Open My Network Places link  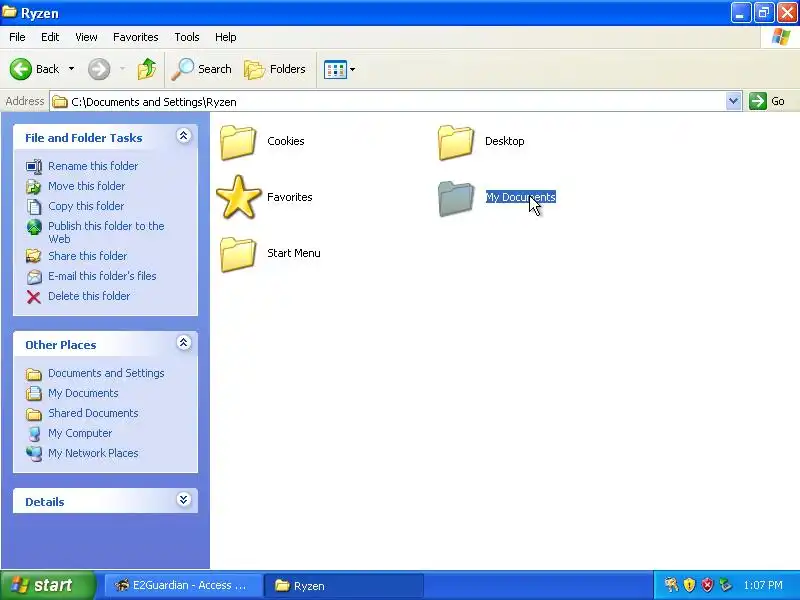pyautogui.click(x=93, y=453)
